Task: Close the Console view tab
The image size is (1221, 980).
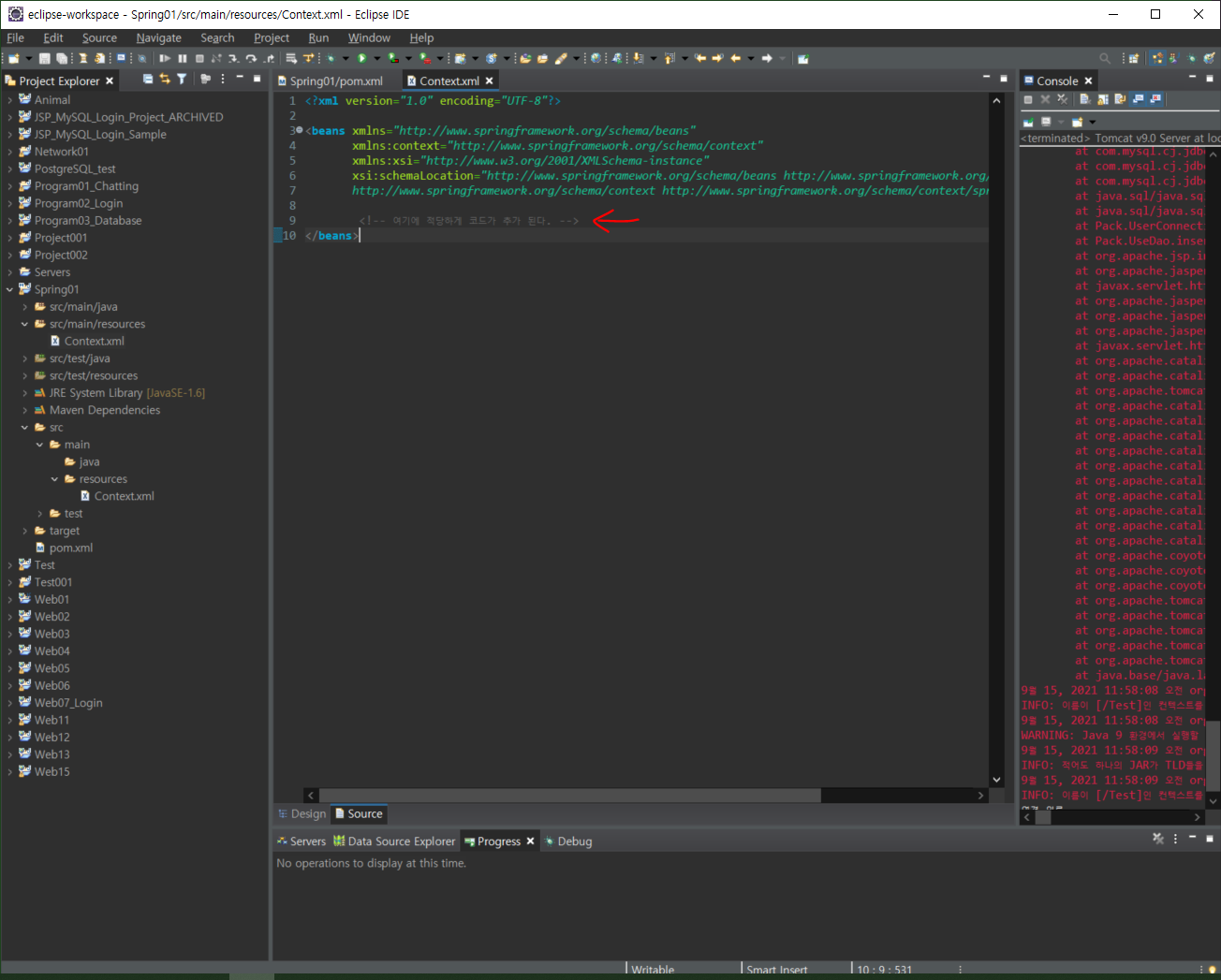Action: [x=1088, y=81]
